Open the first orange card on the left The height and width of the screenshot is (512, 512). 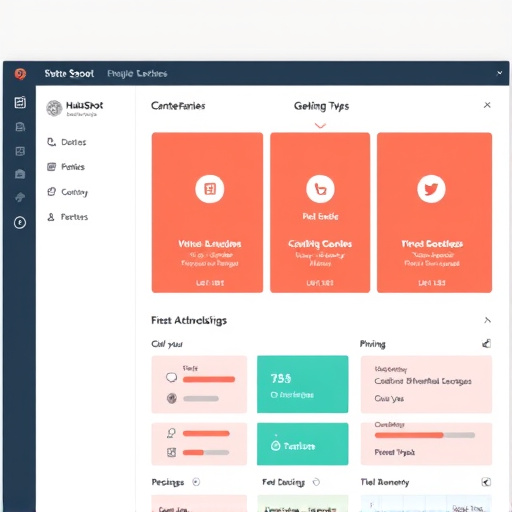pyautogui.click(x=207, y=213)
